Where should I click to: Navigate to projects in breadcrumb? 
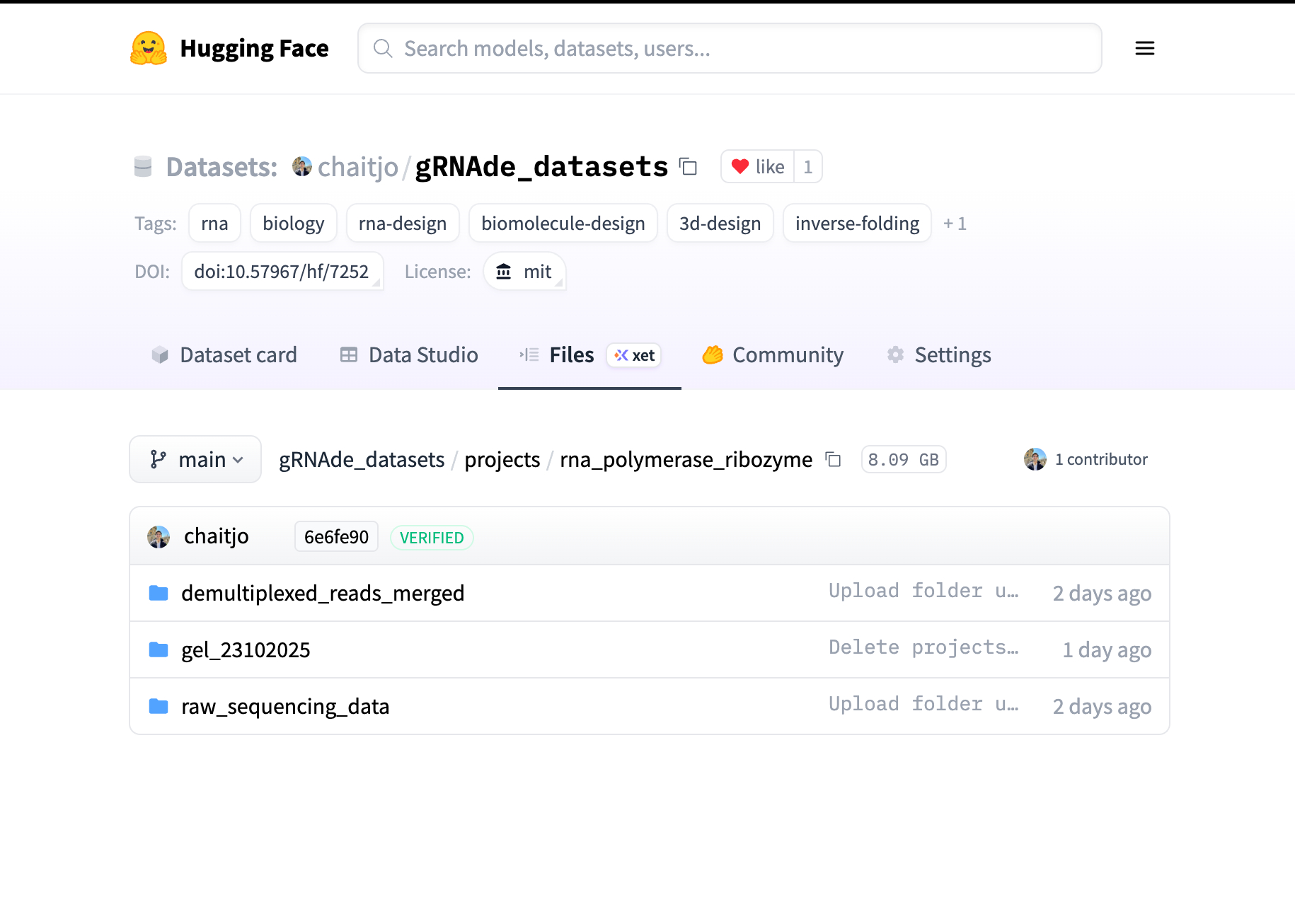[x=502, y=460]
